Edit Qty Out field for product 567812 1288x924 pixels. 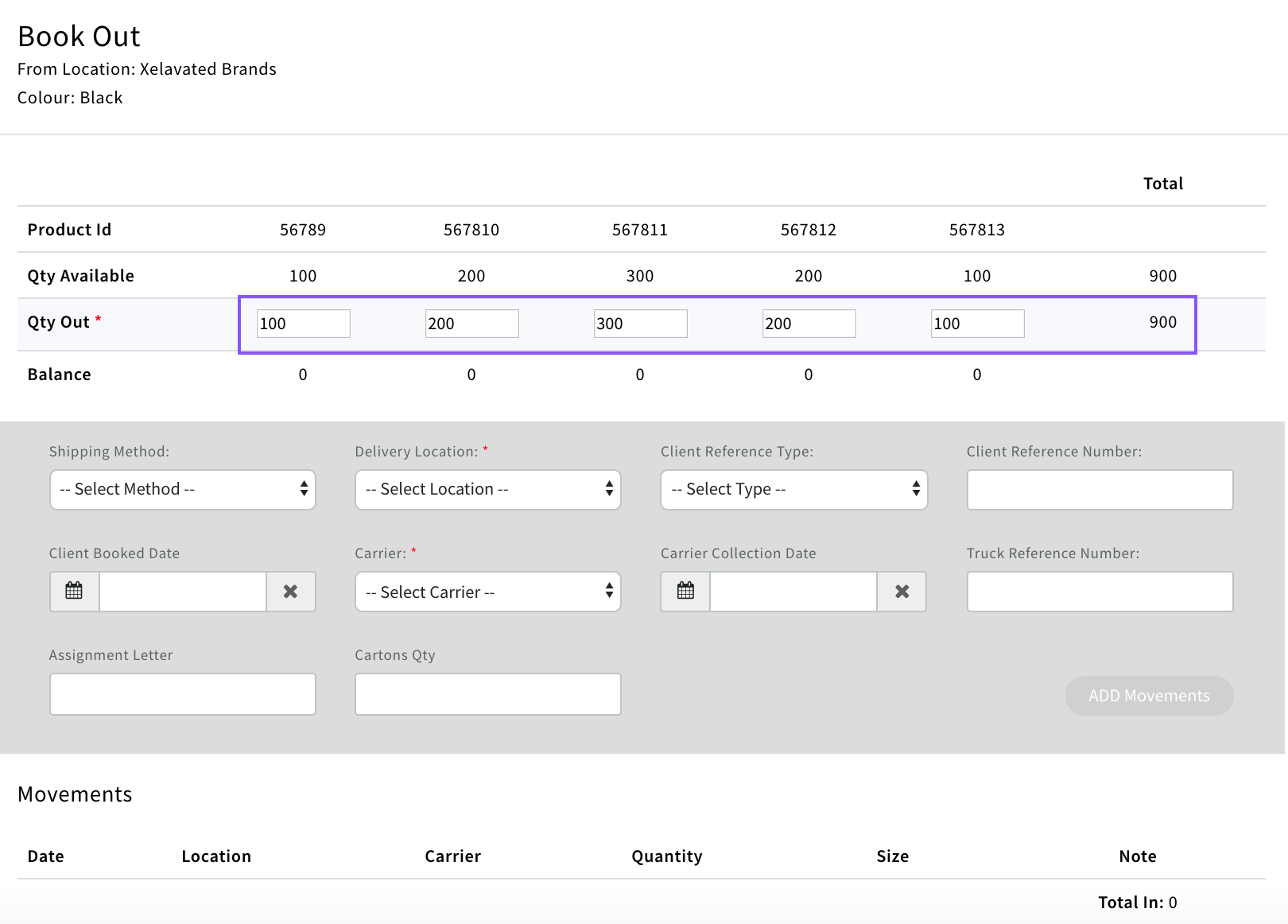[x=809, y=324]
